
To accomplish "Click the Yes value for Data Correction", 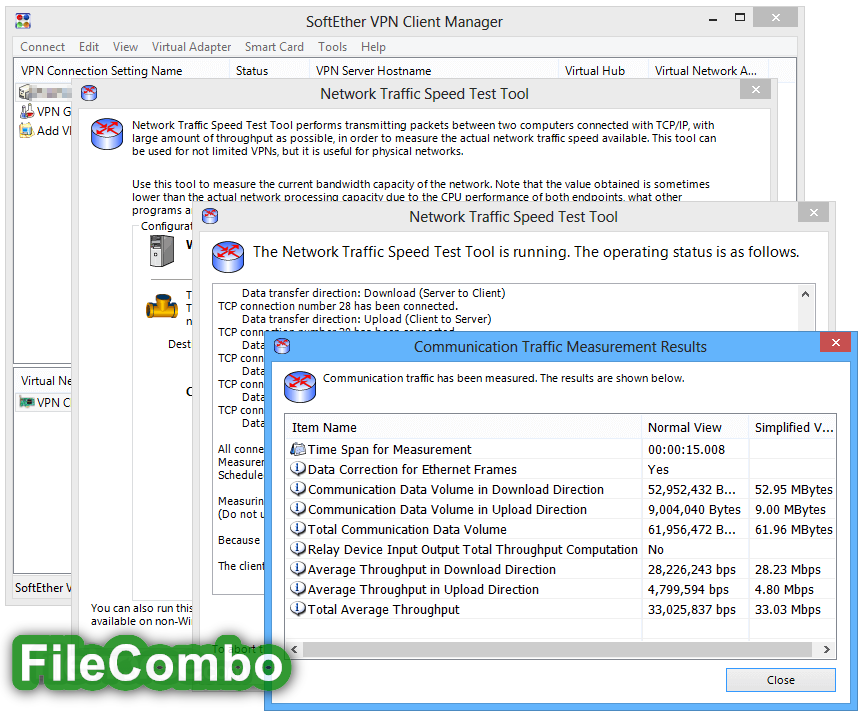I will pyautogui.click(x=658, y=470).
